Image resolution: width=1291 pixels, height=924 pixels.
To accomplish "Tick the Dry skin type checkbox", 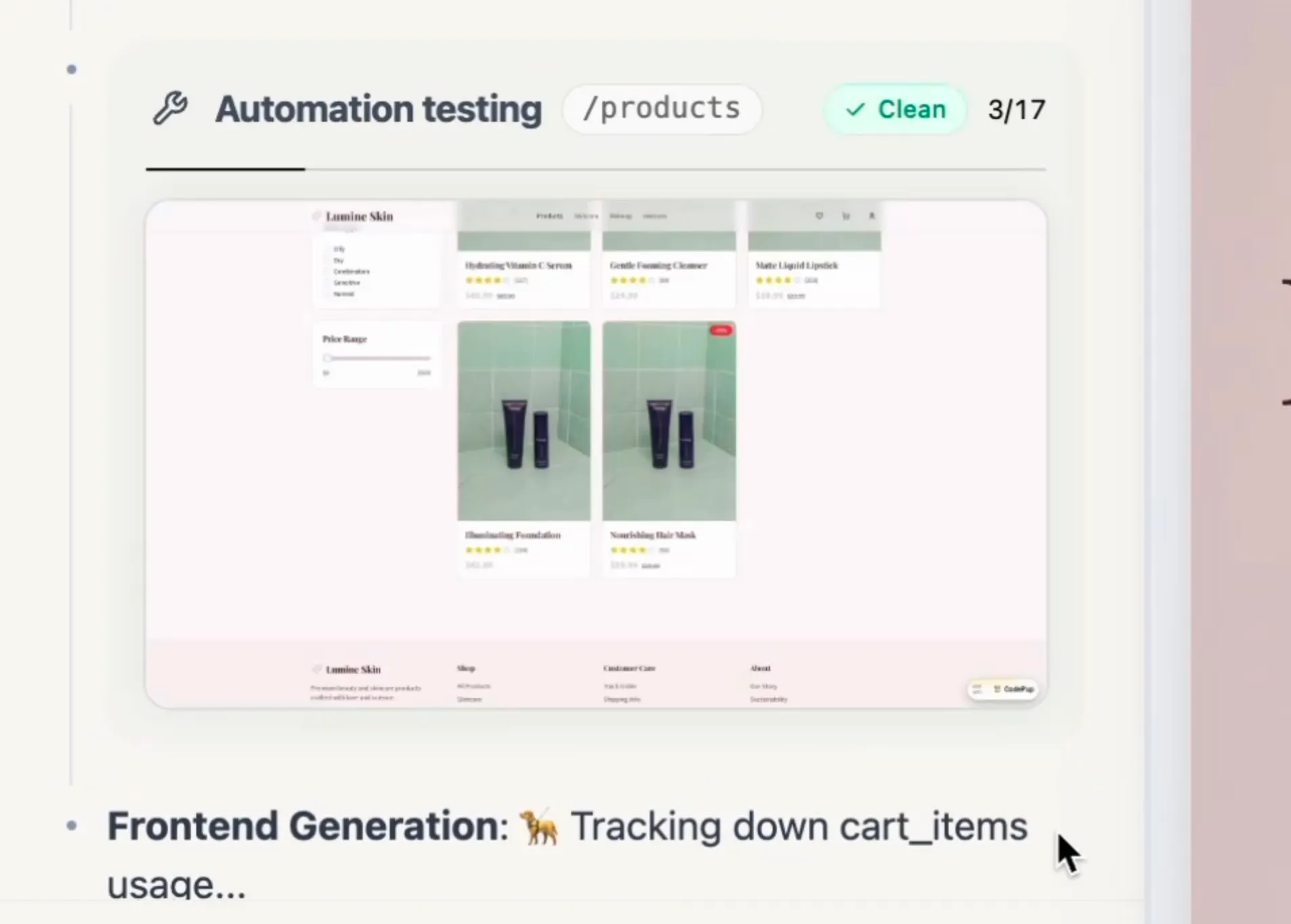I will (x=327, y=260).
